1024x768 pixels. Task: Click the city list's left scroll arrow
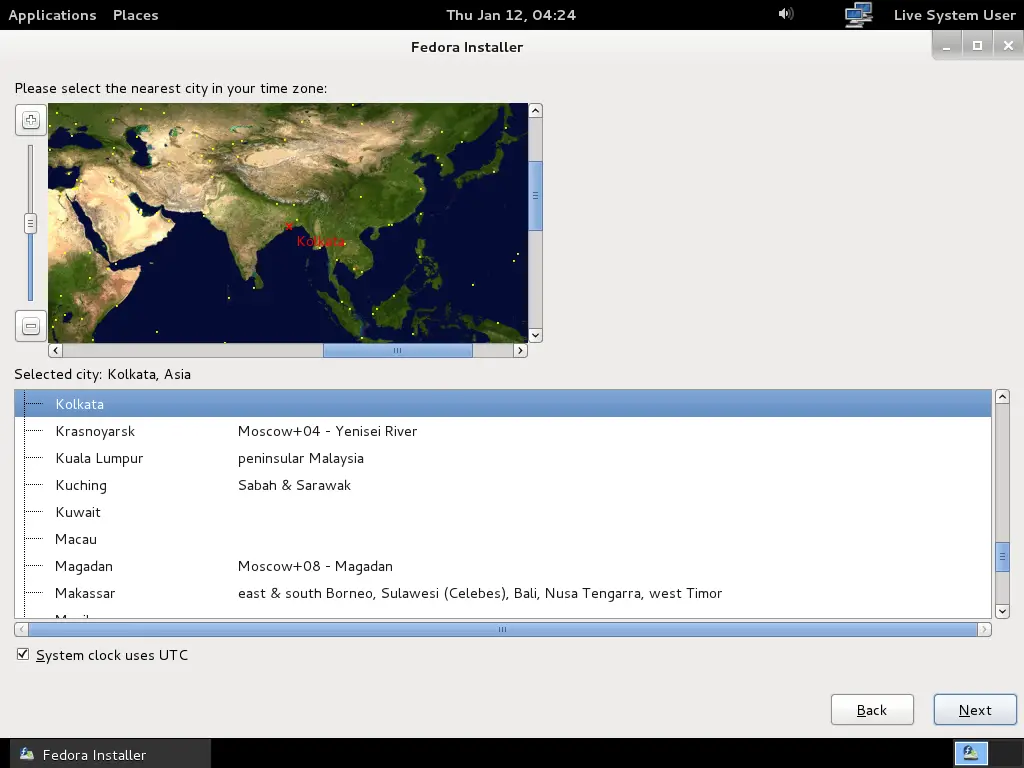(22, 630)
